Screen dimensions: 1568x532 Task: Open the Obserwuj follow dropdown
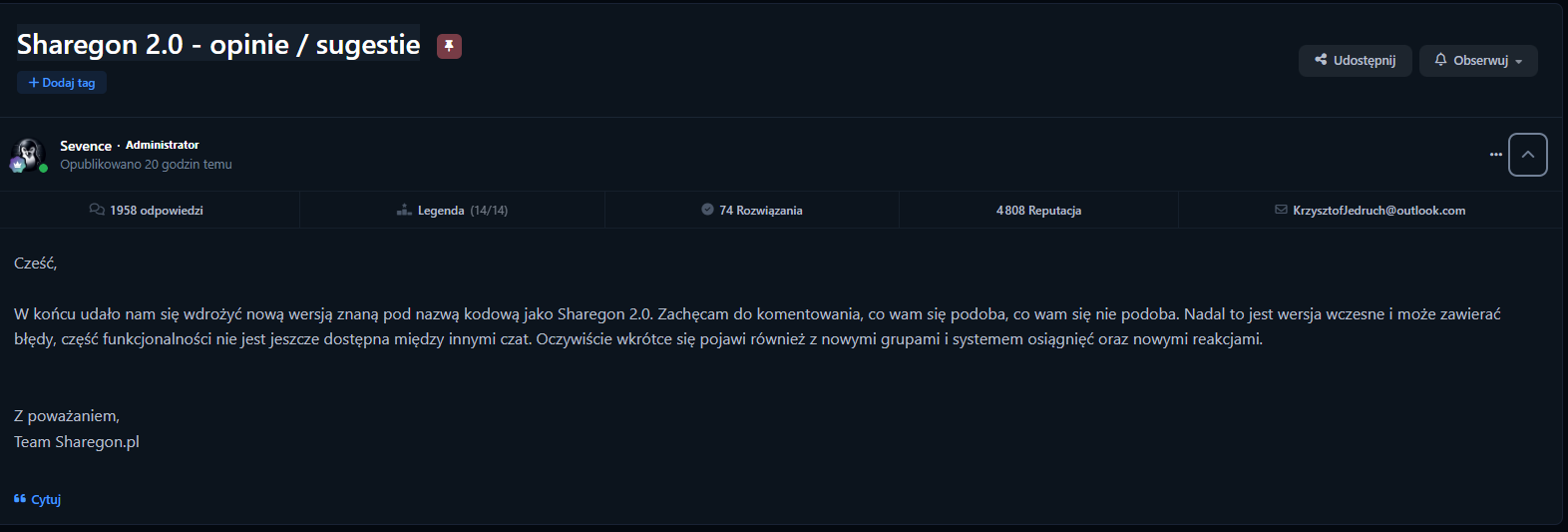pyautogui.click(x=1478, y=61)
